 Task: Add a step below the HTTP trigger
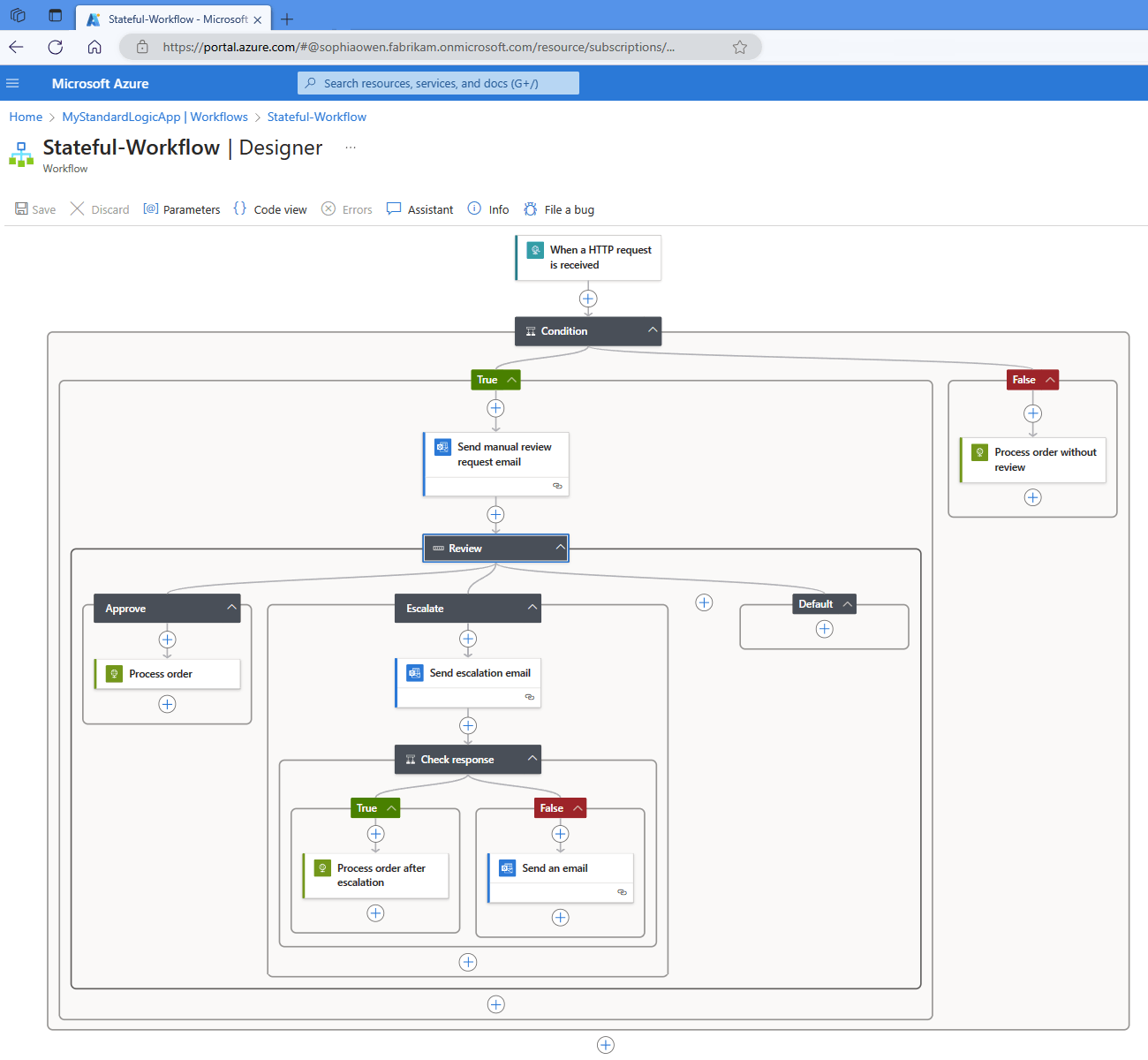(x=588, y=299)
